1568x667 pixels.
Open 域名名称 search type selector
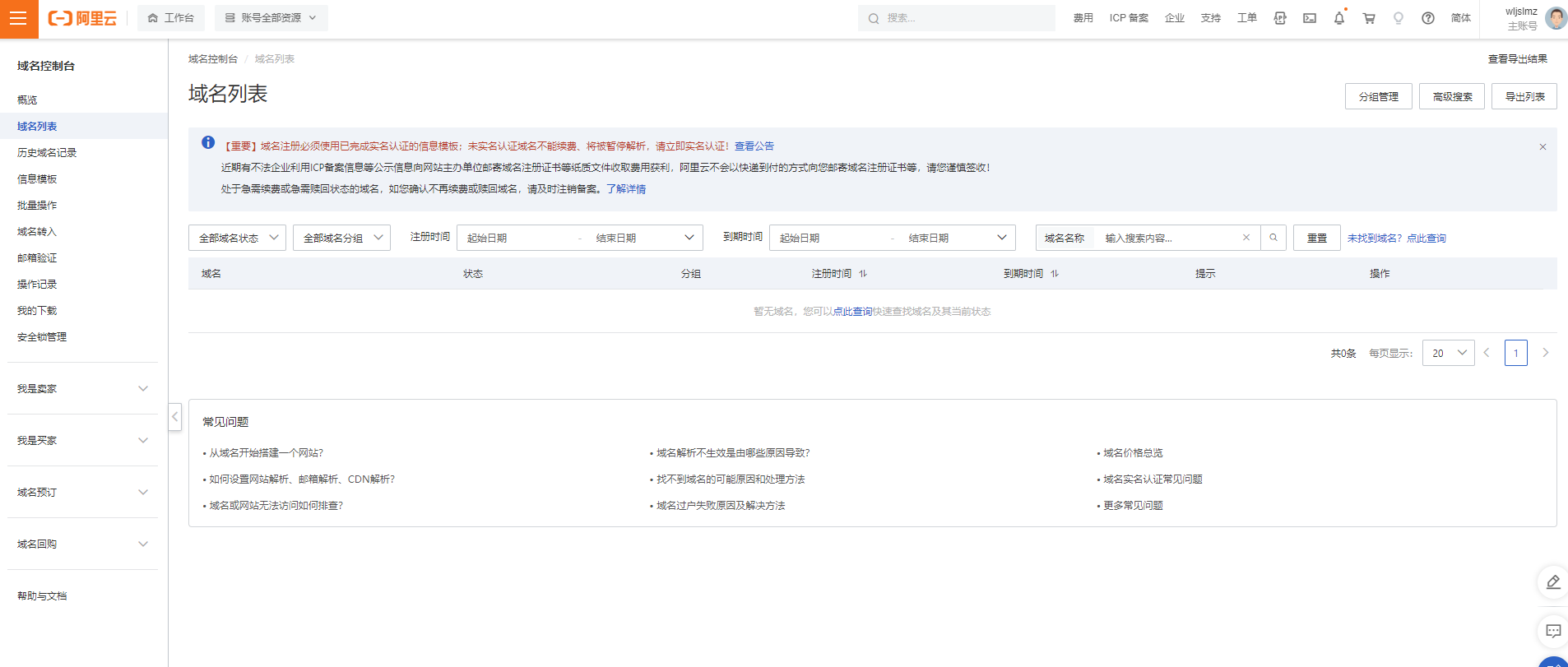point(1065,238)
